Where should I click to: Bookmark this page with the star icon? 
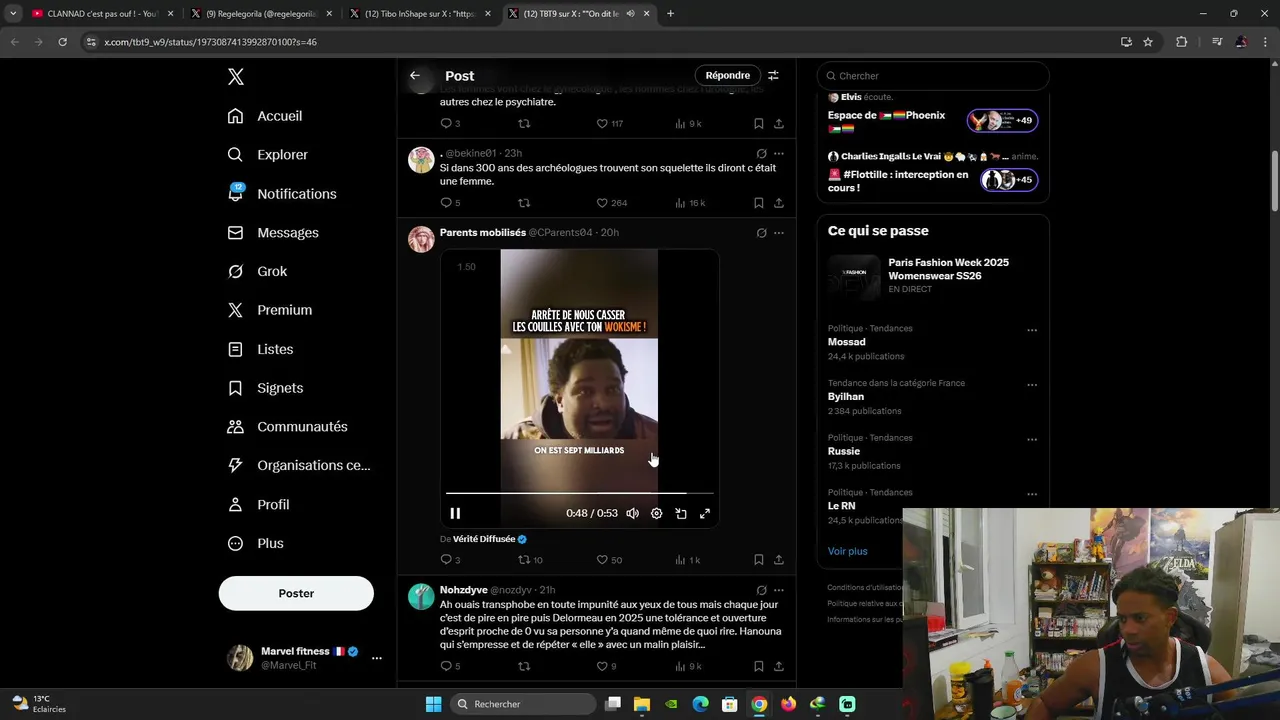click(x=1148, y=42)
